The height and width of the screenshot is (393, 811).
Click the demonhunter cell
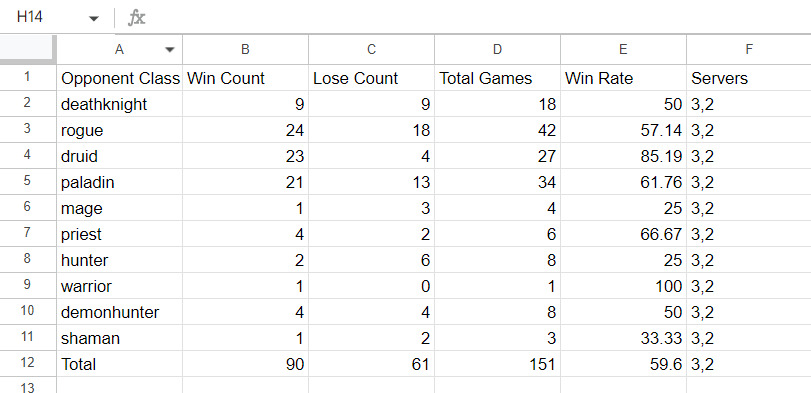pos(119,312)
